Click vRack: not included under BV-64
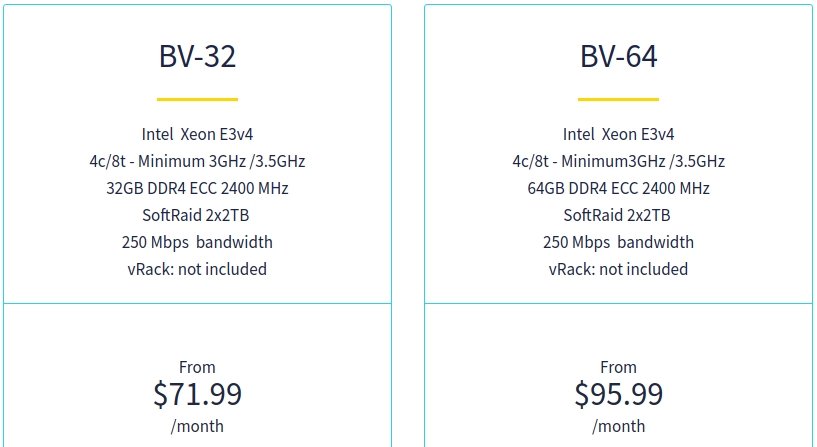 click(x=618, y=269)
